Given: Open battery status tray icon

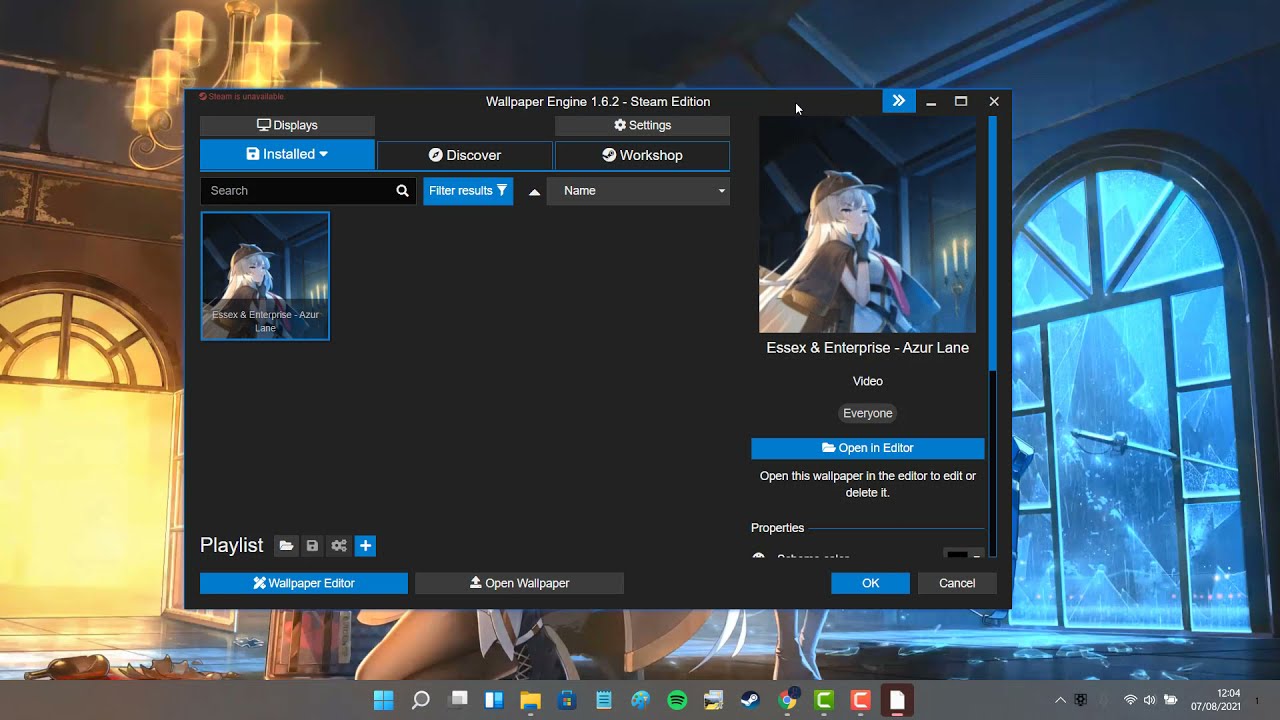Looking at the screenshot, I should point(1170,700).
